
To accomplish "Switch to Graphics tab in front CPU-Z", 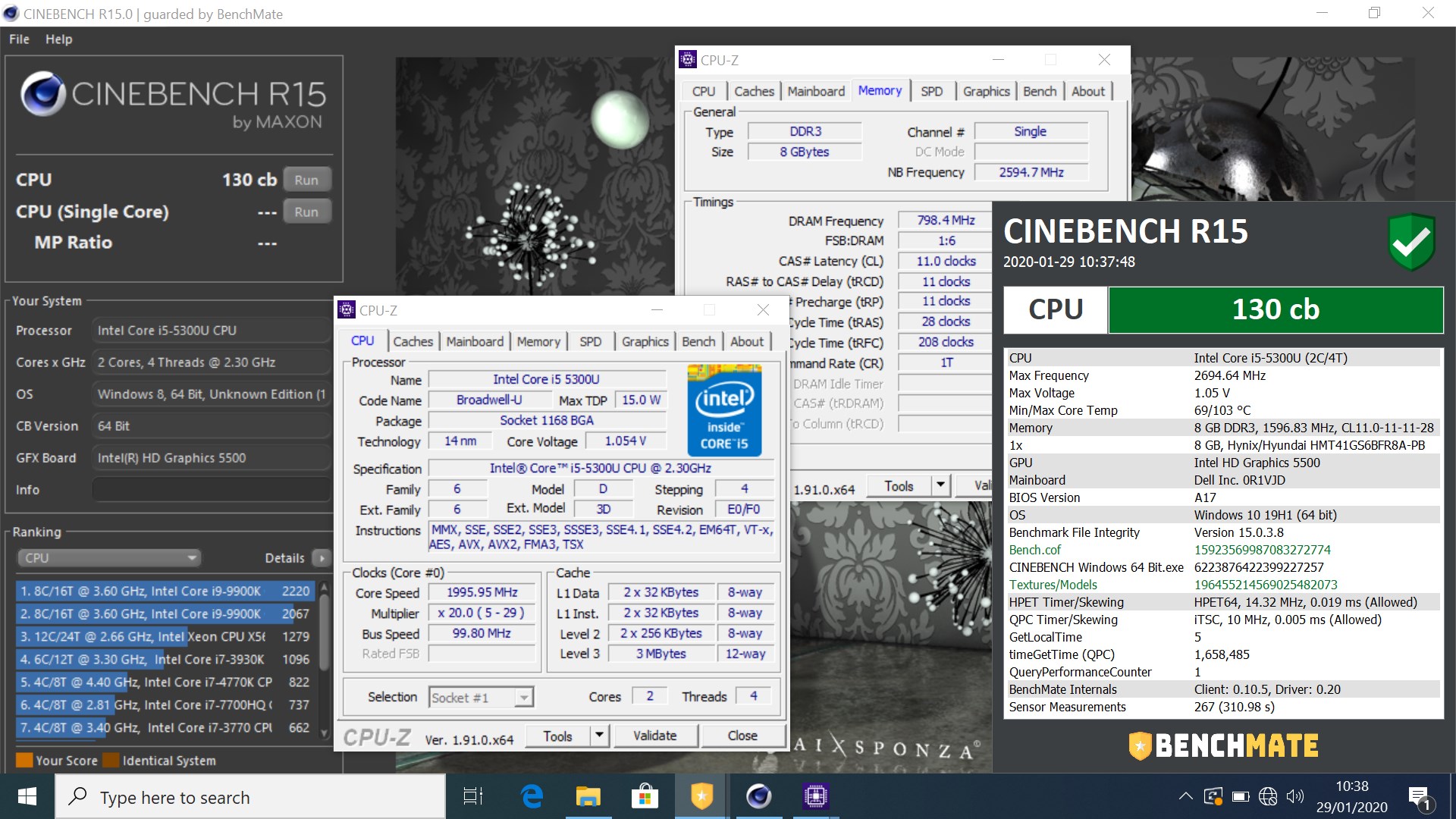I will point(645,341).
